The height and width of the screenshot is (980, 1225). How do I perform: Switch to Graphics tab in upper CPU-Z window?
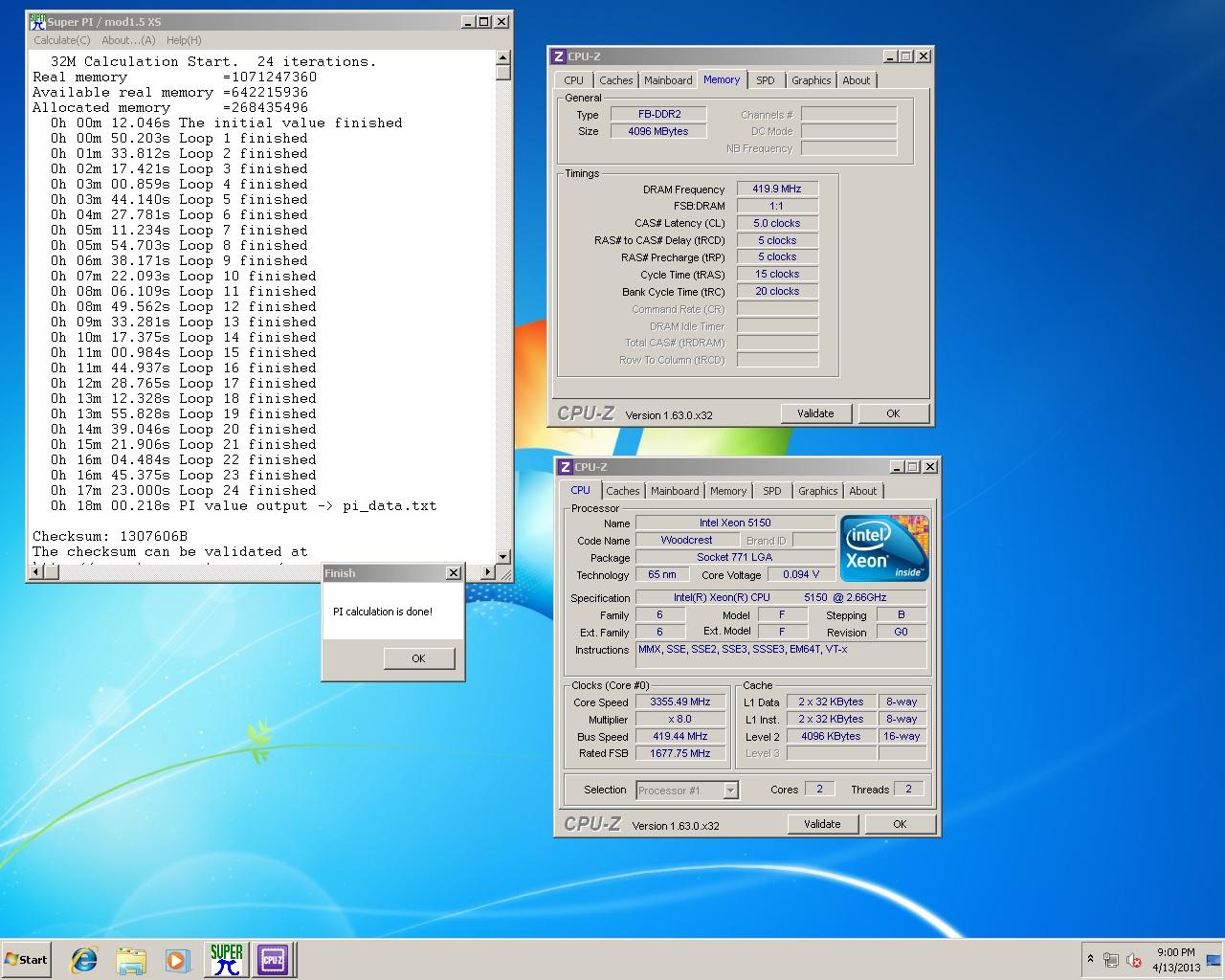(x=812, y=80)
